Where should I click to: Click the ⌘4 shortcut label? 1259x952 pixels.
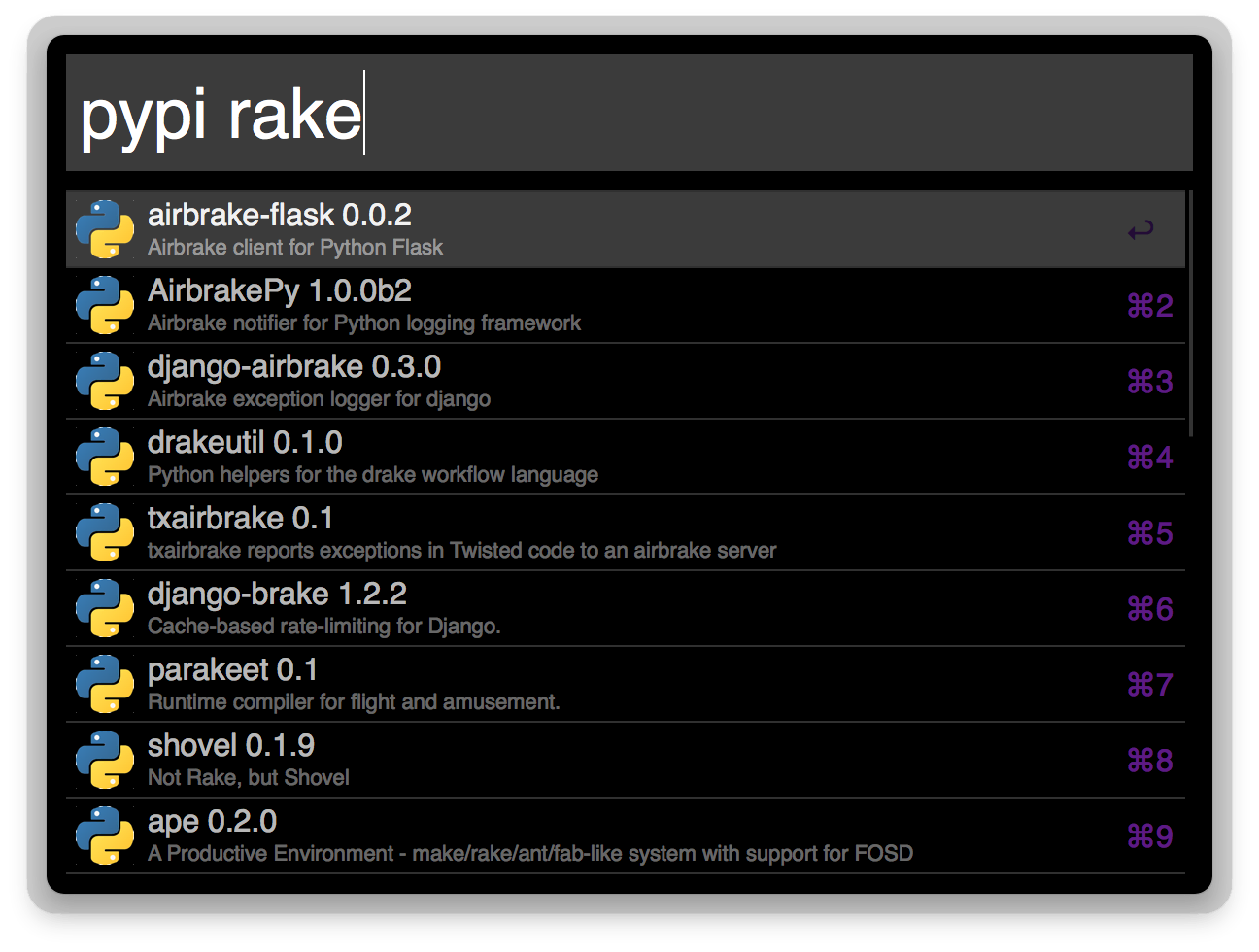(1150, 458)
